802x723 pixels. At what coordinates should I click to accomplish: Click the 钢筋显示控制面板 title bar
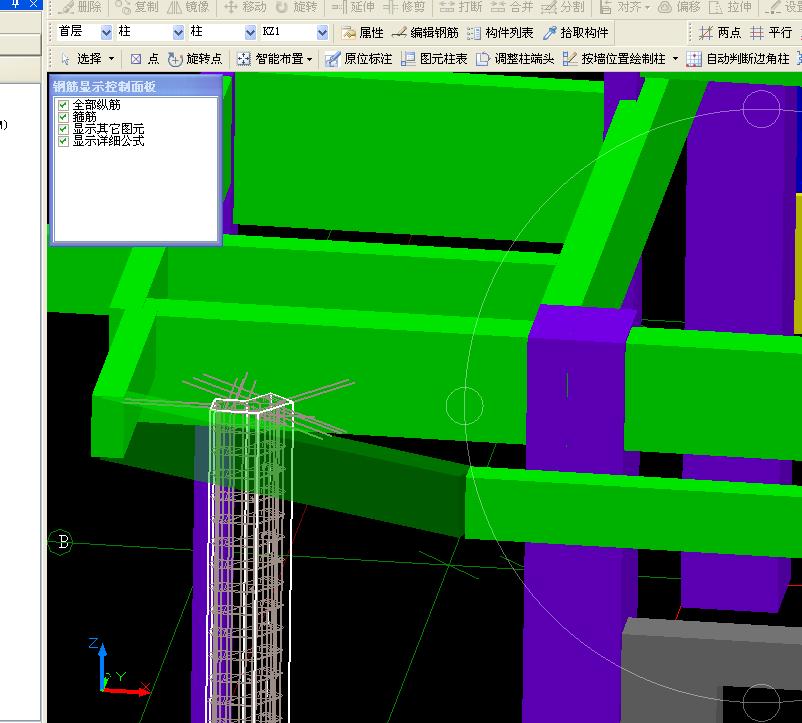point(136,86)
